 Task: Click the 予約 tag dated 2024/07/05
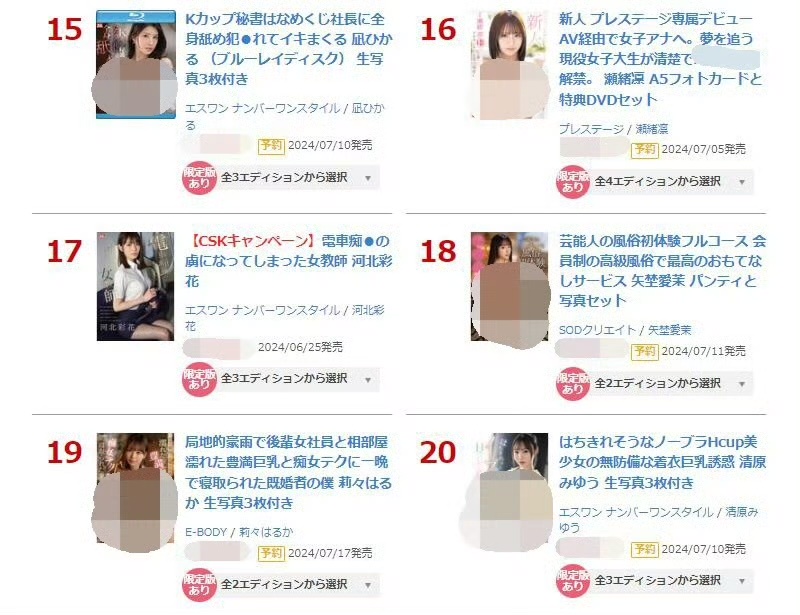644,150
